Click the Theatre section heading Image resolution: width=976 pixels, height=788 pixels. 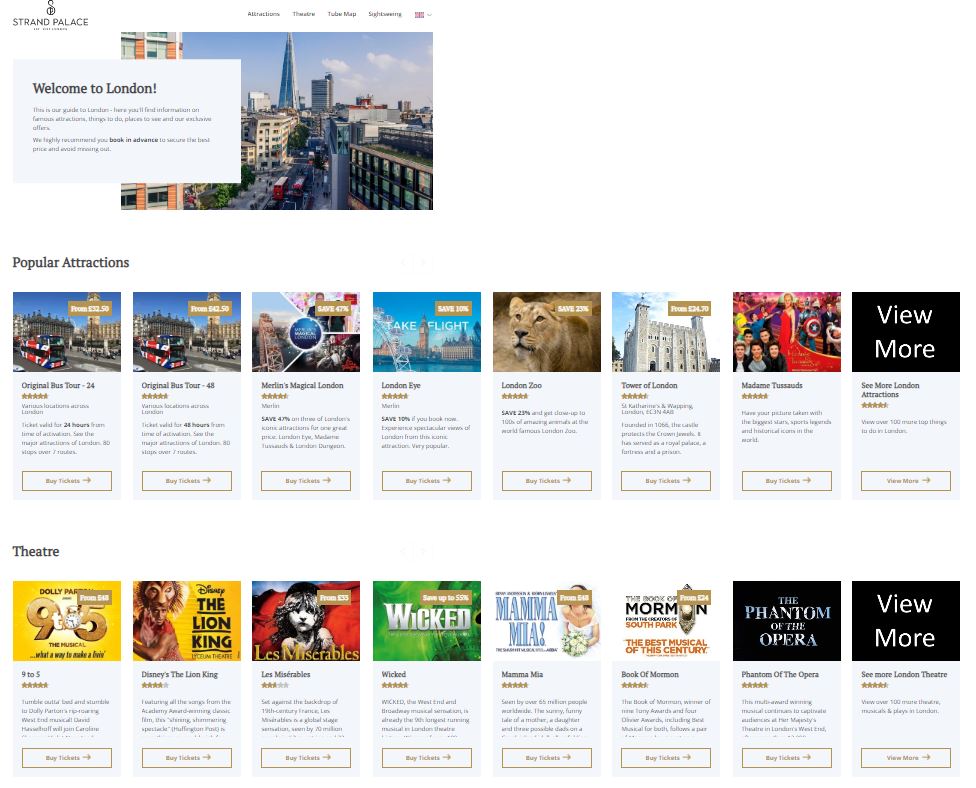pos(36,551)
